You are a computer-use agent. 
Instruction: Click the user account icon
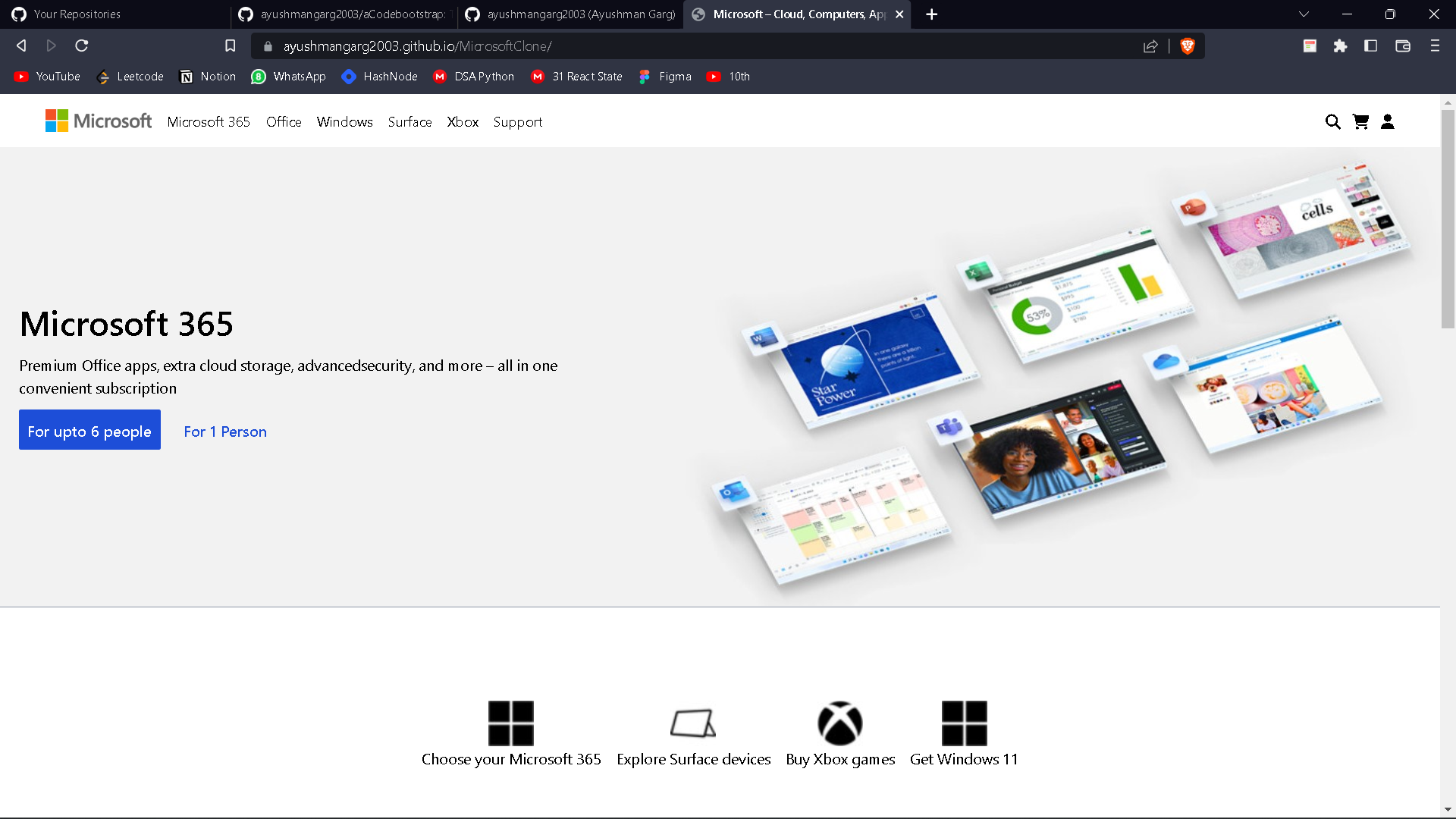pyautogui.click(x=1388, y=122)
